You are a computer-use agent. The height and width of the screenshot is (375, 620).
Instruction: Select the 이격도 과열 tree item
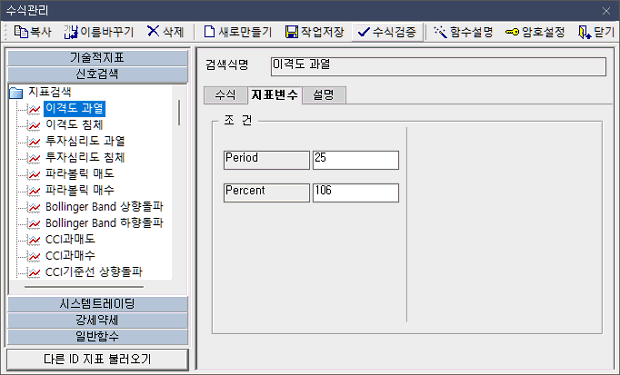(74, 109)
